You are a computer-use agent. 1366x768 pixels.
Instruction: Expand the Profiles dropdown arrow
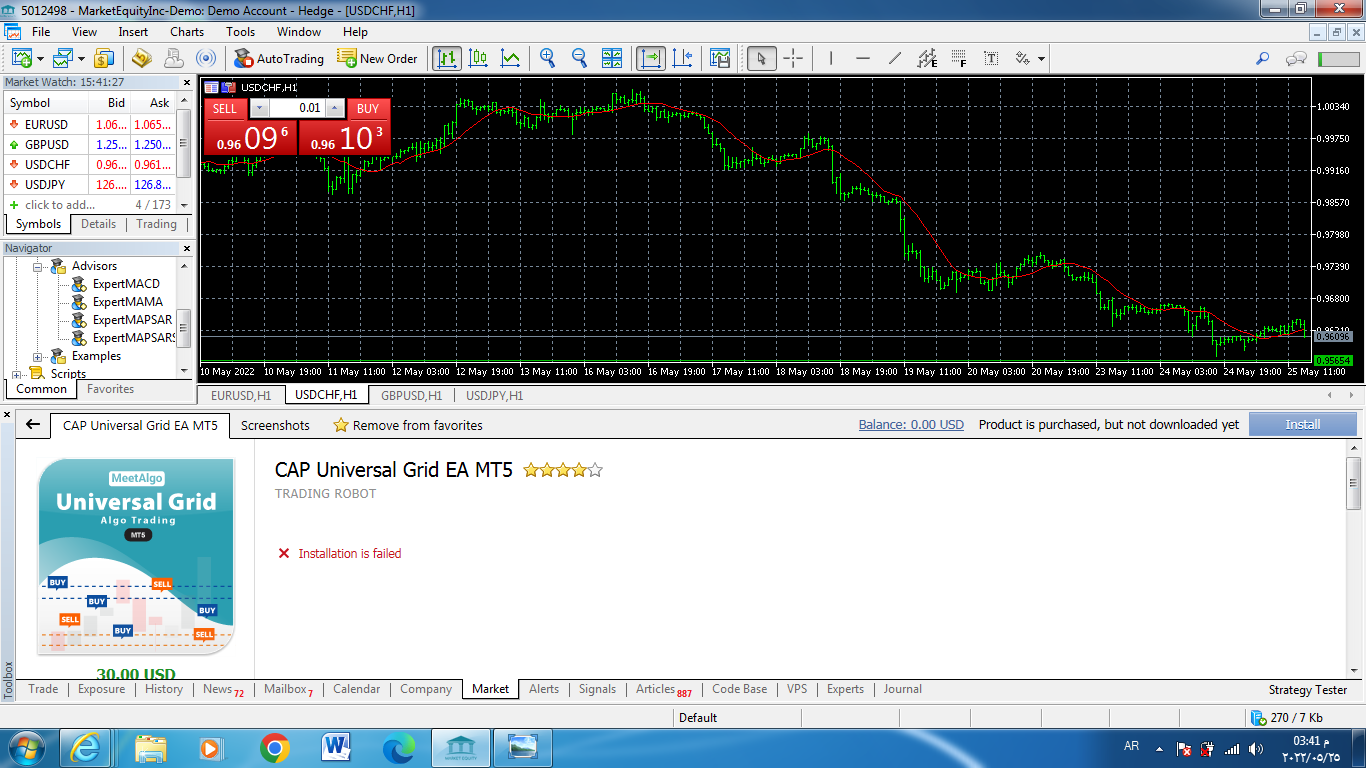(x=82, y=58)
